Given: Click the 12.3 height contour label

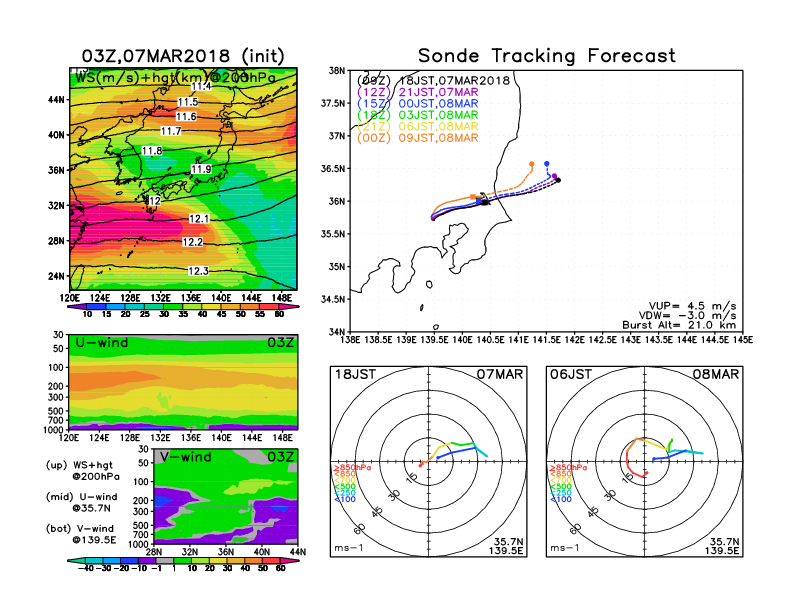Looking at the screenshot, I should tap(198, 271).
